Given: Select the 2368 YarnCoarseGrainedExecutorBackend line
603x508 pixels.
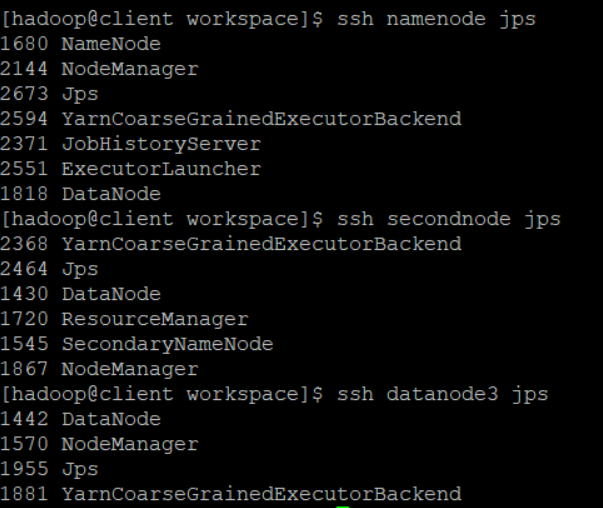Looking at the screenshot, I should click(231, 244).
